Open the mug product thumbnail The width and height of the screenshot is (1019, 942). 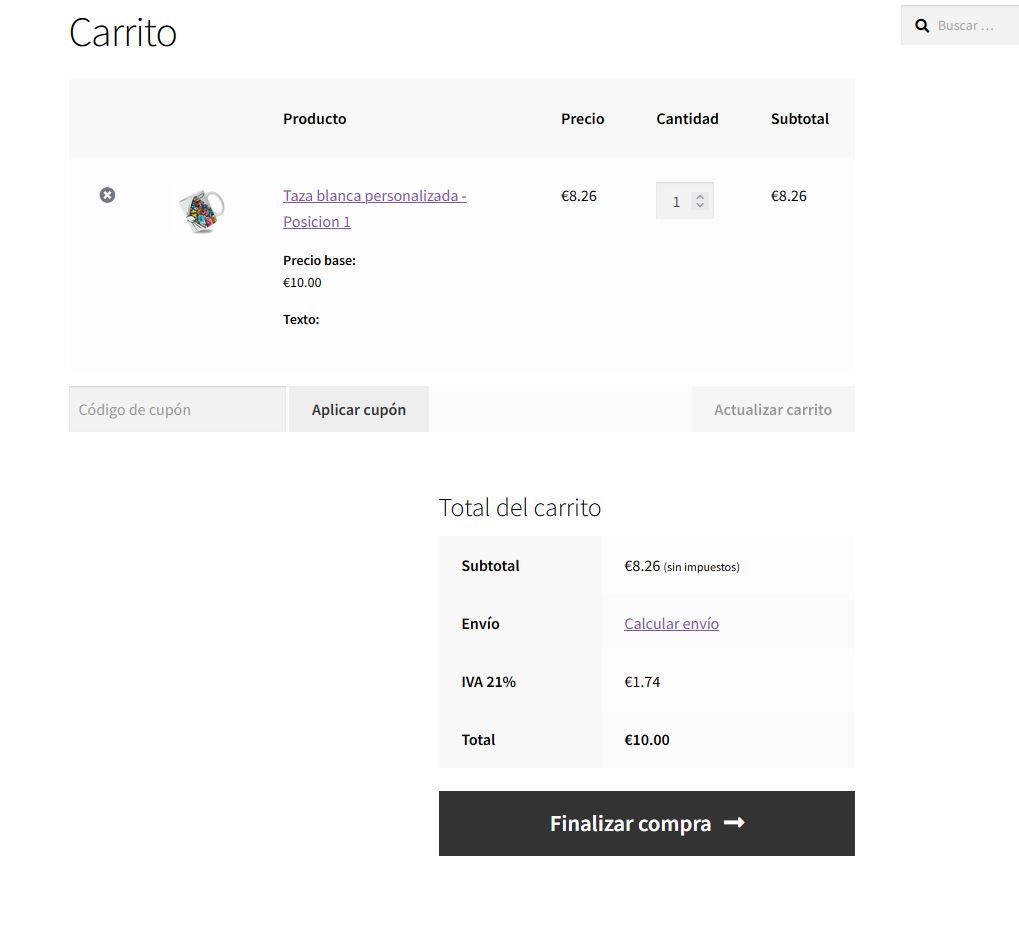(x=201, y=211)
